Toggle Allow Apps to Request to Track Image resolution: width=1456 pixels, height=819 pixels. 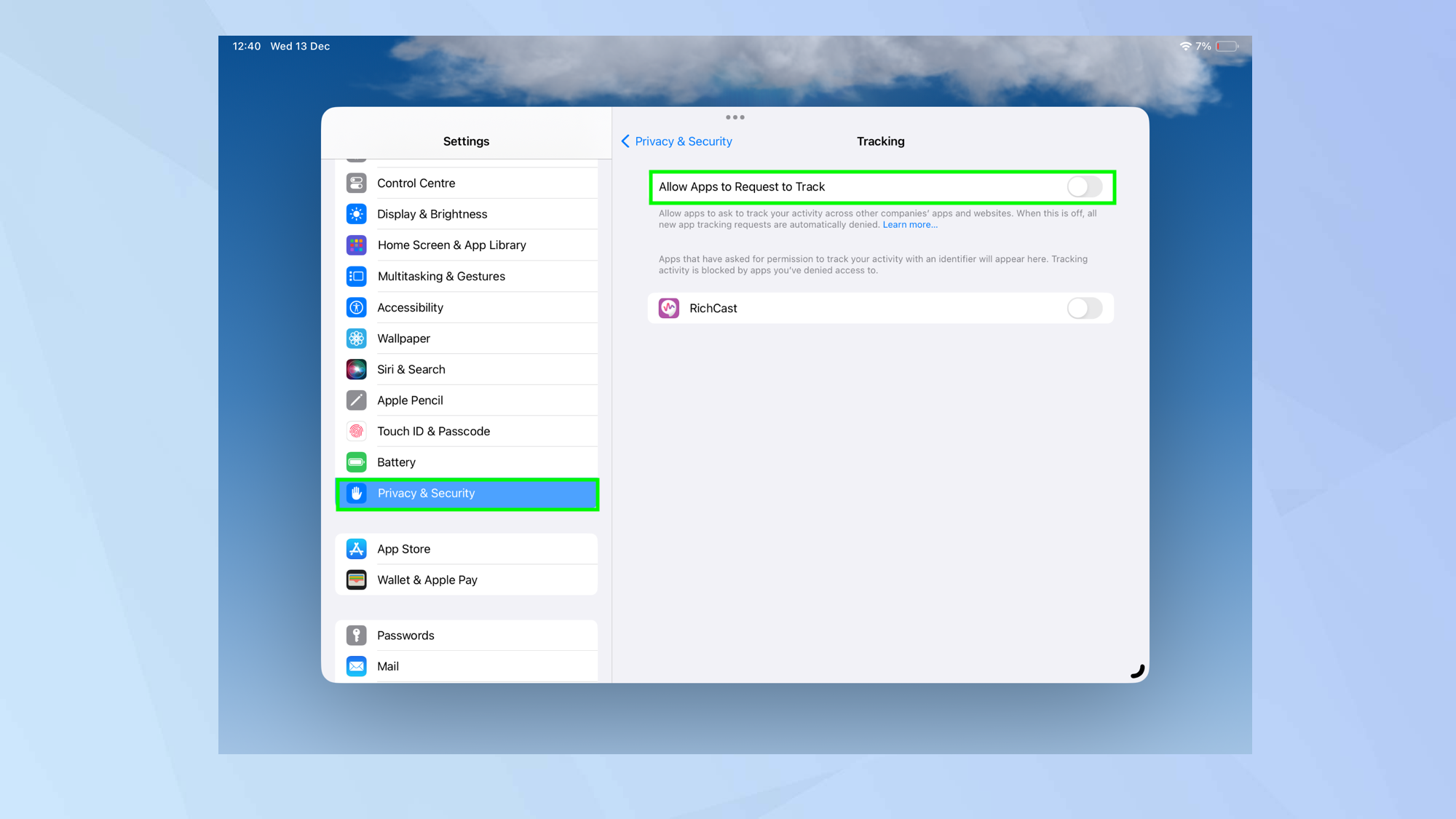tap(1084, 186)
